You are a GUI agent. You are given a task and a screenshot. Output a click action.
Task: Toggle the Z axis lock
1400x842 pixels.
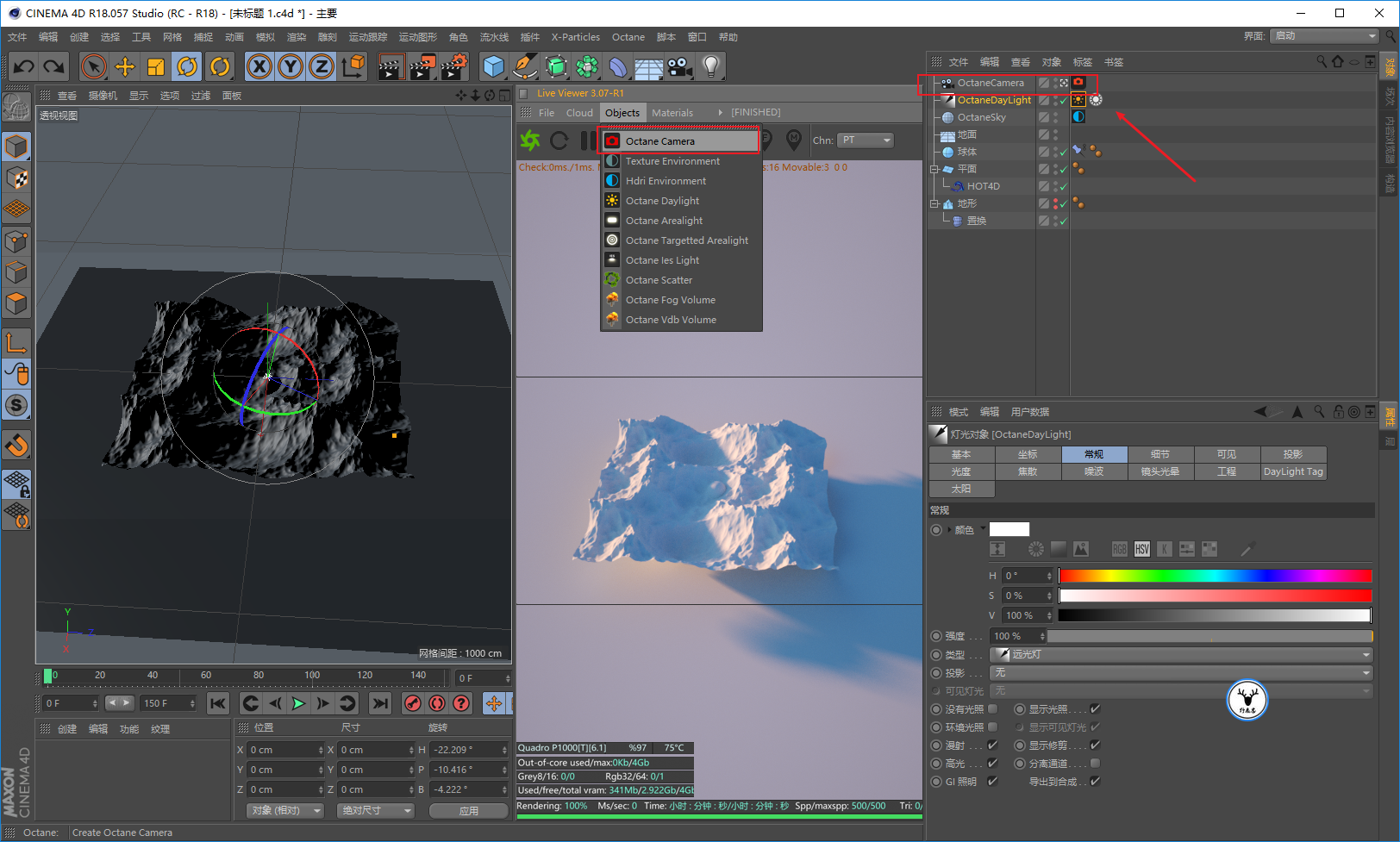(322, 66)
